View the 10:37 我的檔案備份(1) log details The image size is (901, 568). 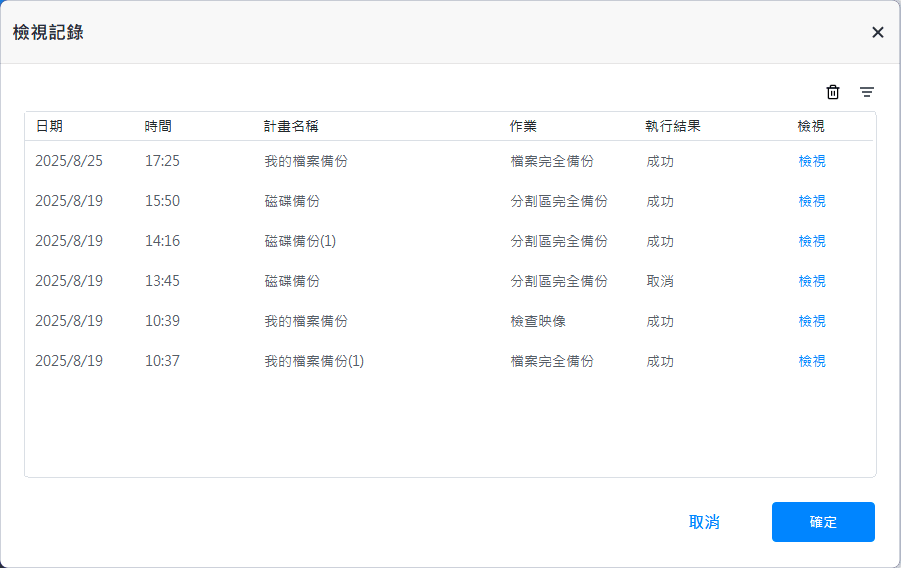click(x=812, y=361)
